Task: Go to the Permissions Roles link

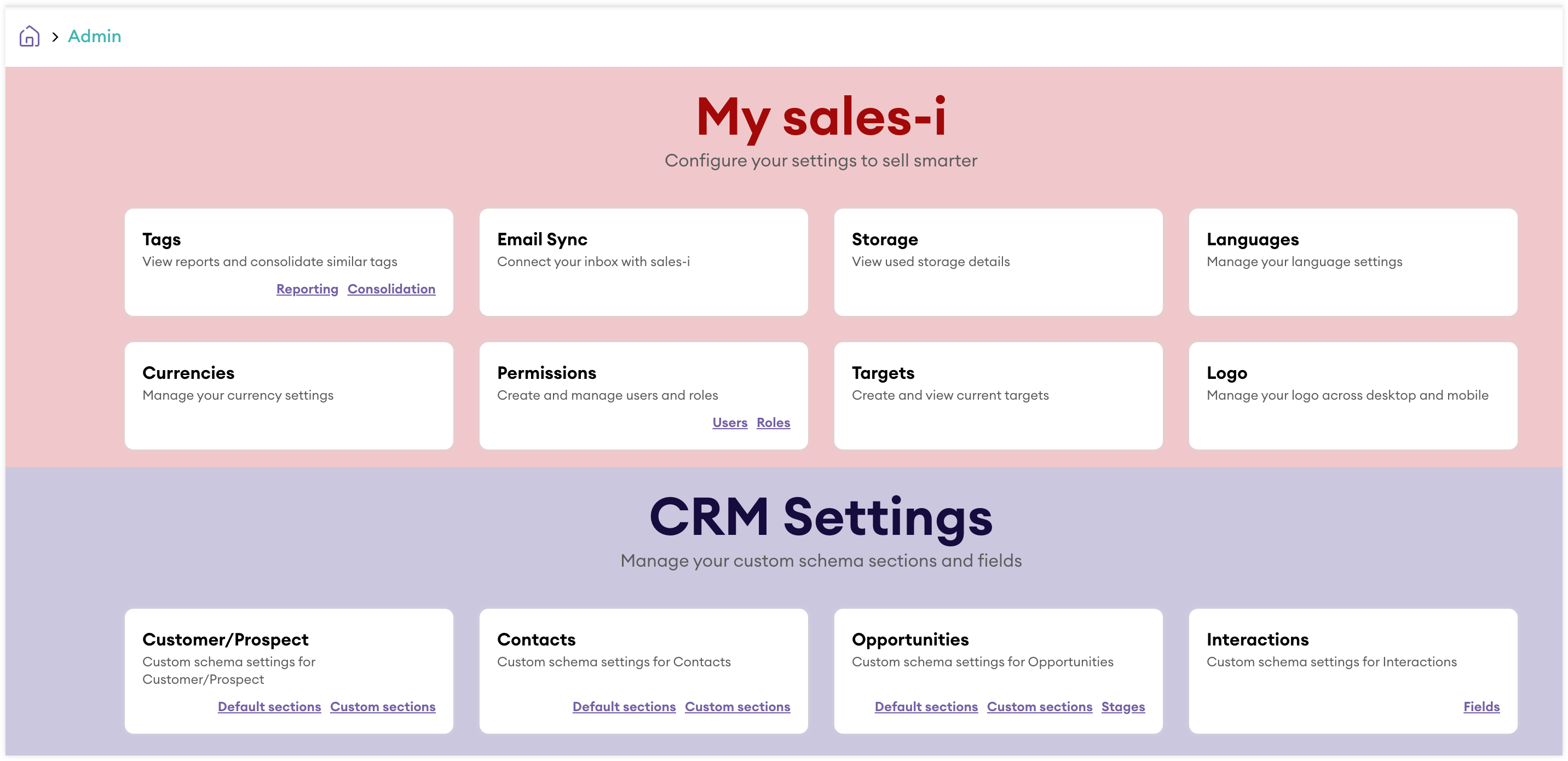Action: [773, 423]
